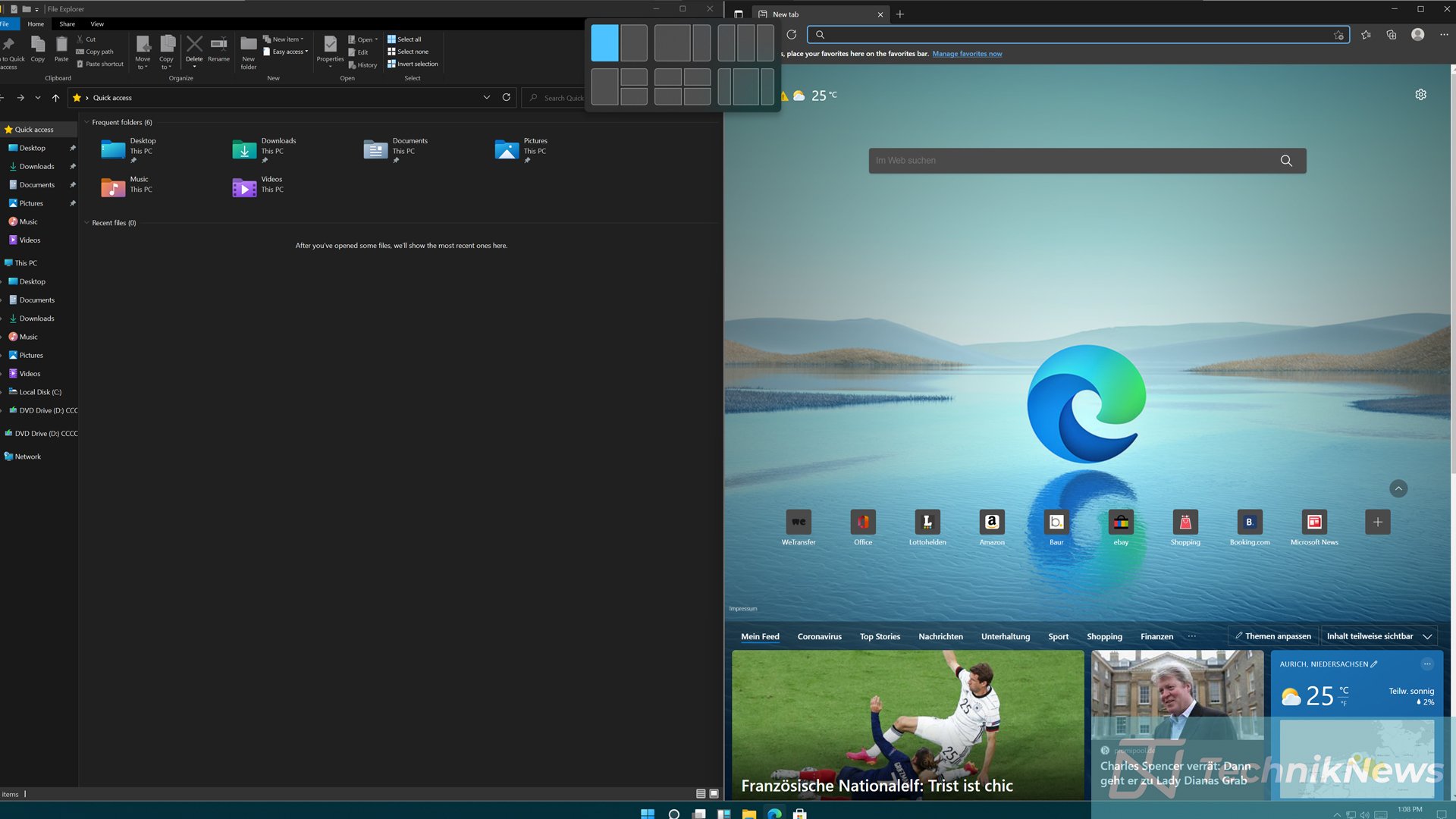Switch to the Share ribbon tab
Screen dimensions: 1456x819
[67, 24]
